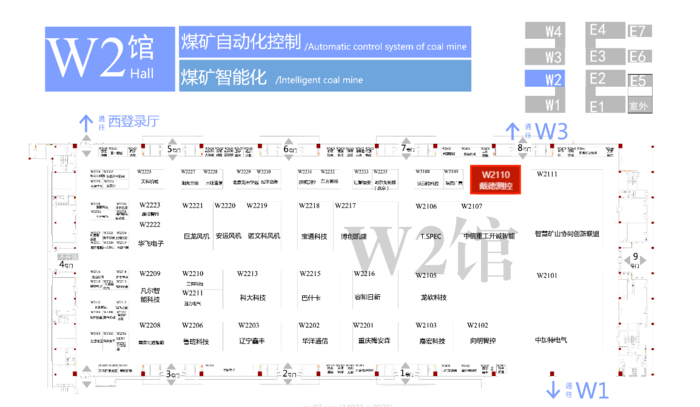Click the gate 2 door marker
Viewport: 700px width, 407px height.
(289, 374)
